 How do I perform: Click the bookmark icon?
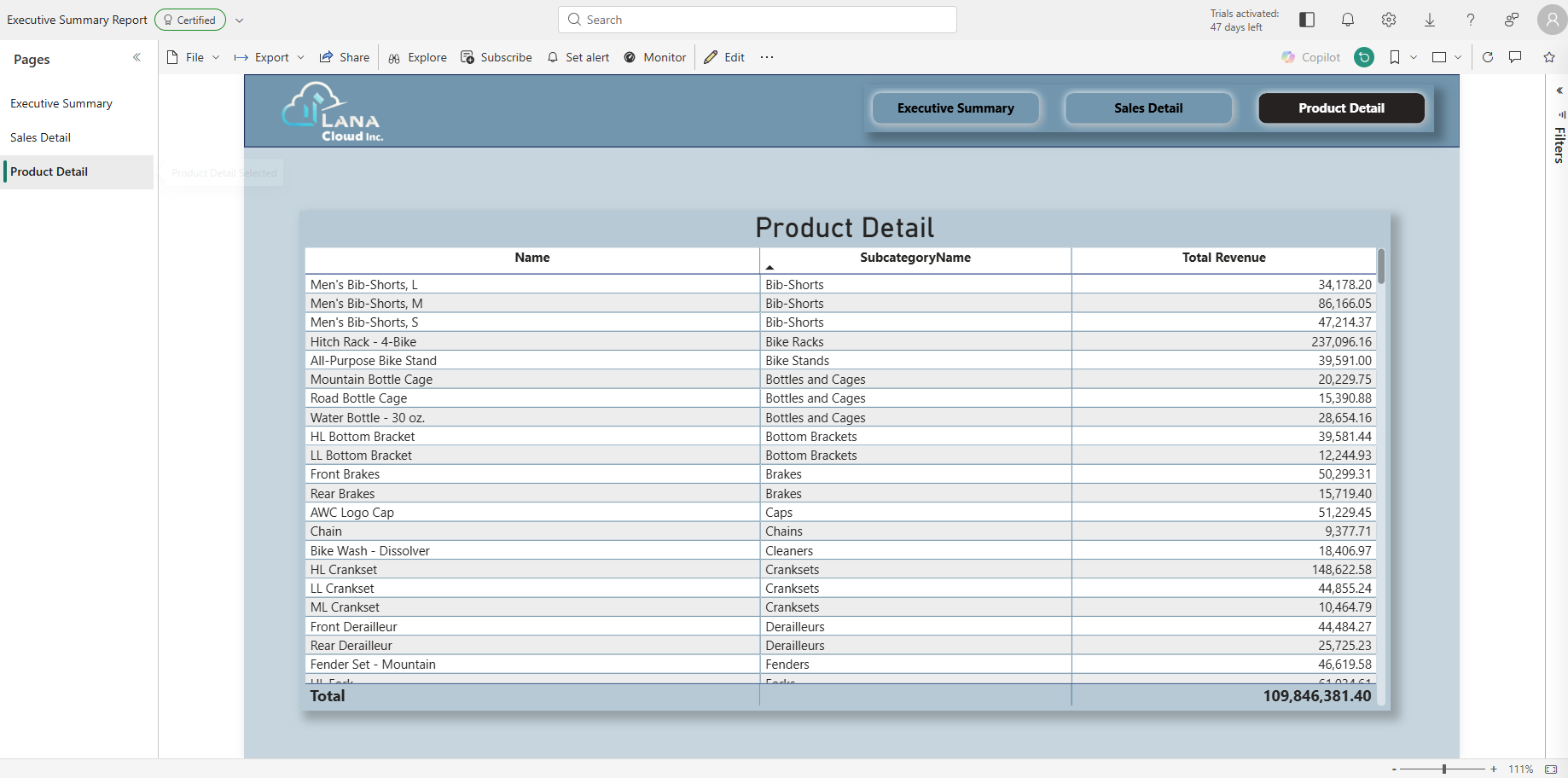[1395, 57]
